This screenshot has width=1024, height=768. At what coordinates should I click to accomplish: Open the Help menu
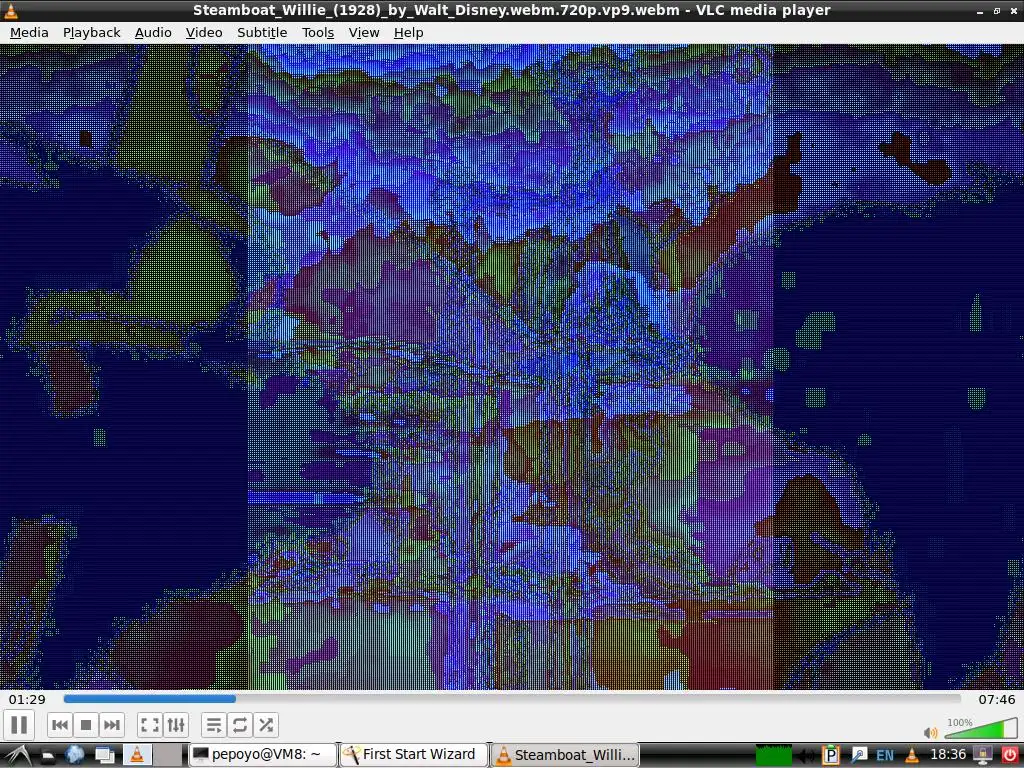click(x=408, y=33)
